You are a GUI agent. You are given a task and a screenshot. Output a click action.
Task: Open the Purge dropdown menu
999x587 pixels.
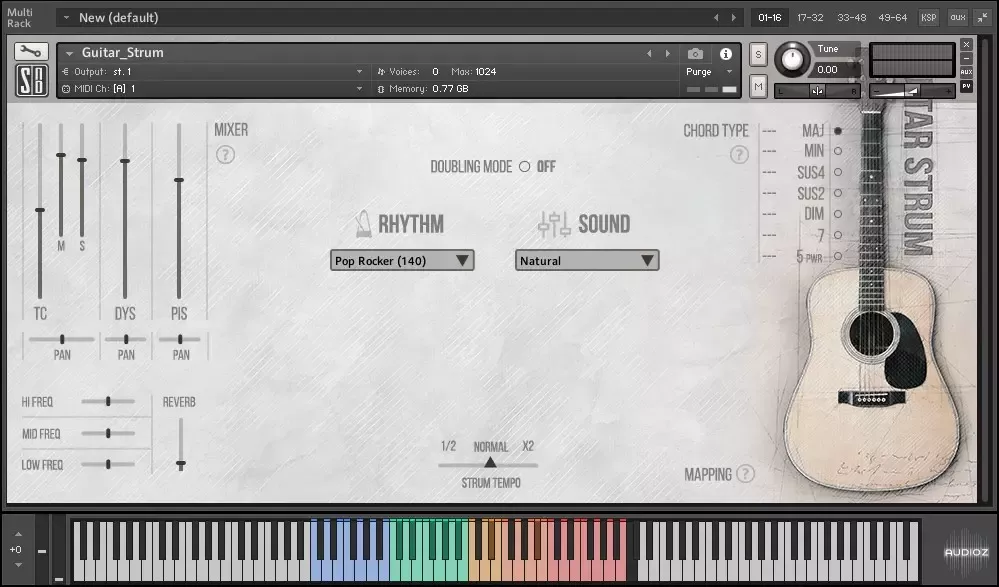tap(709, 72)
